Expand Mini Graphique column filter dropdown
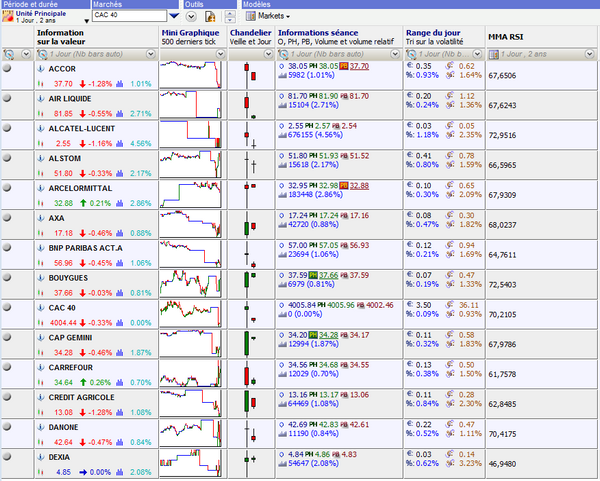This screenshot has height=481, width=600. click(220, 54)
